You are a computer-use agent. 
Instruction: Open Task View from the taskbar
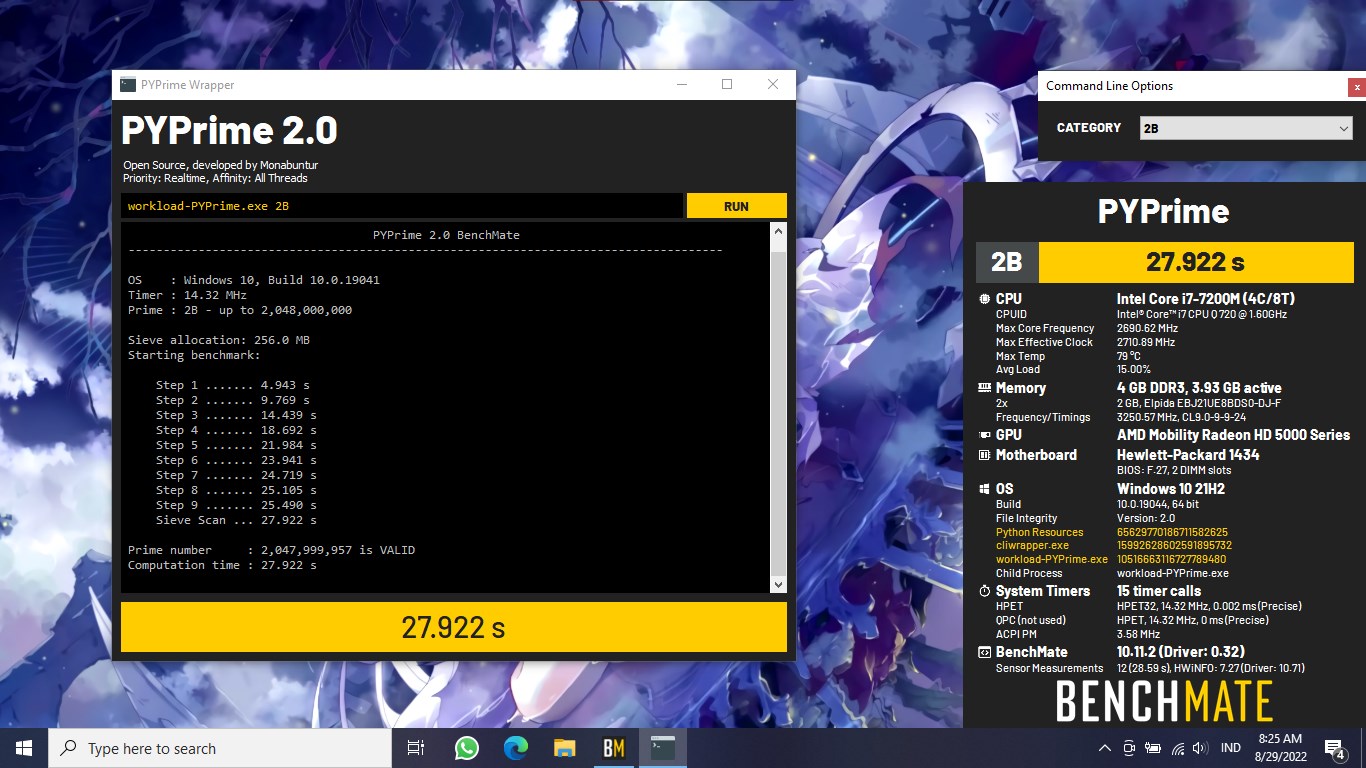(x=416, y=748)
